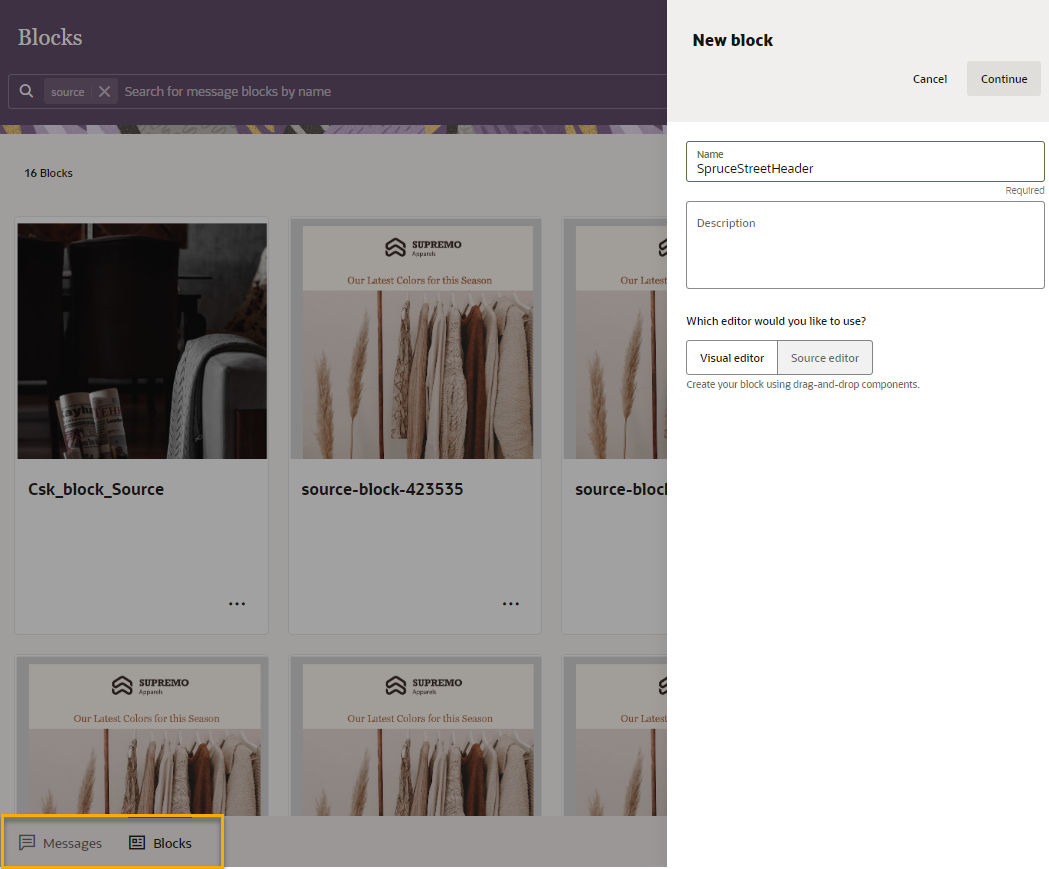
Task: Choose the Visual editor option
Action: [732, 358]
